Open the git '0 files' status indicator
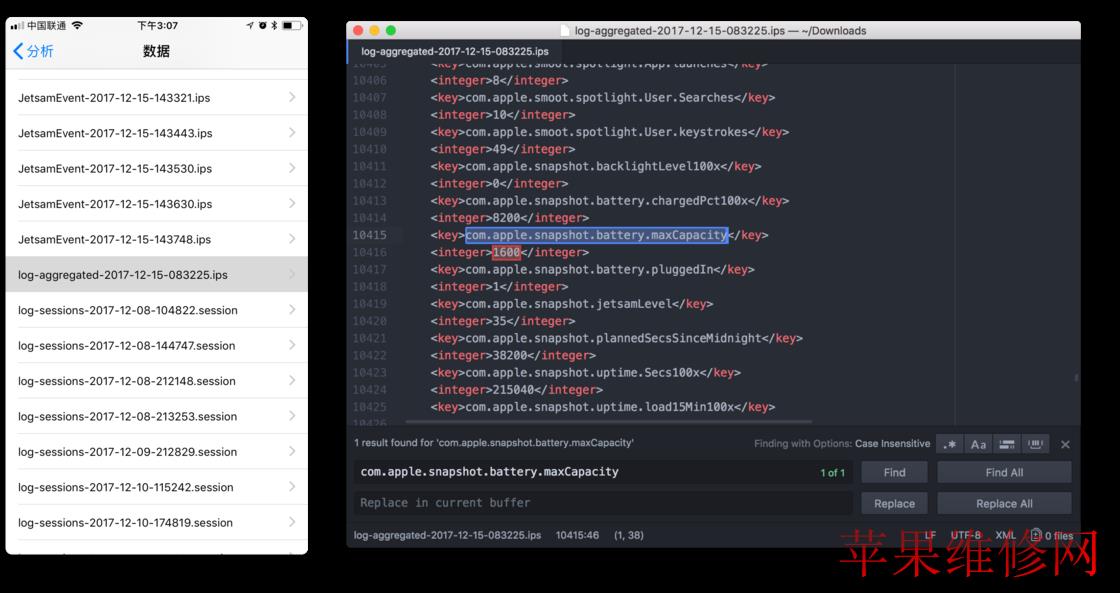 pos(1051,535)
